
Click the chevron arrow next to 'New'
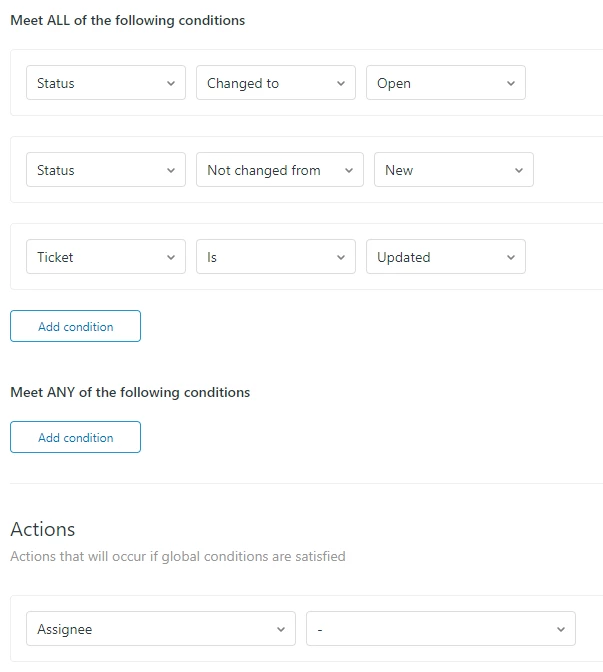(519, 171)
